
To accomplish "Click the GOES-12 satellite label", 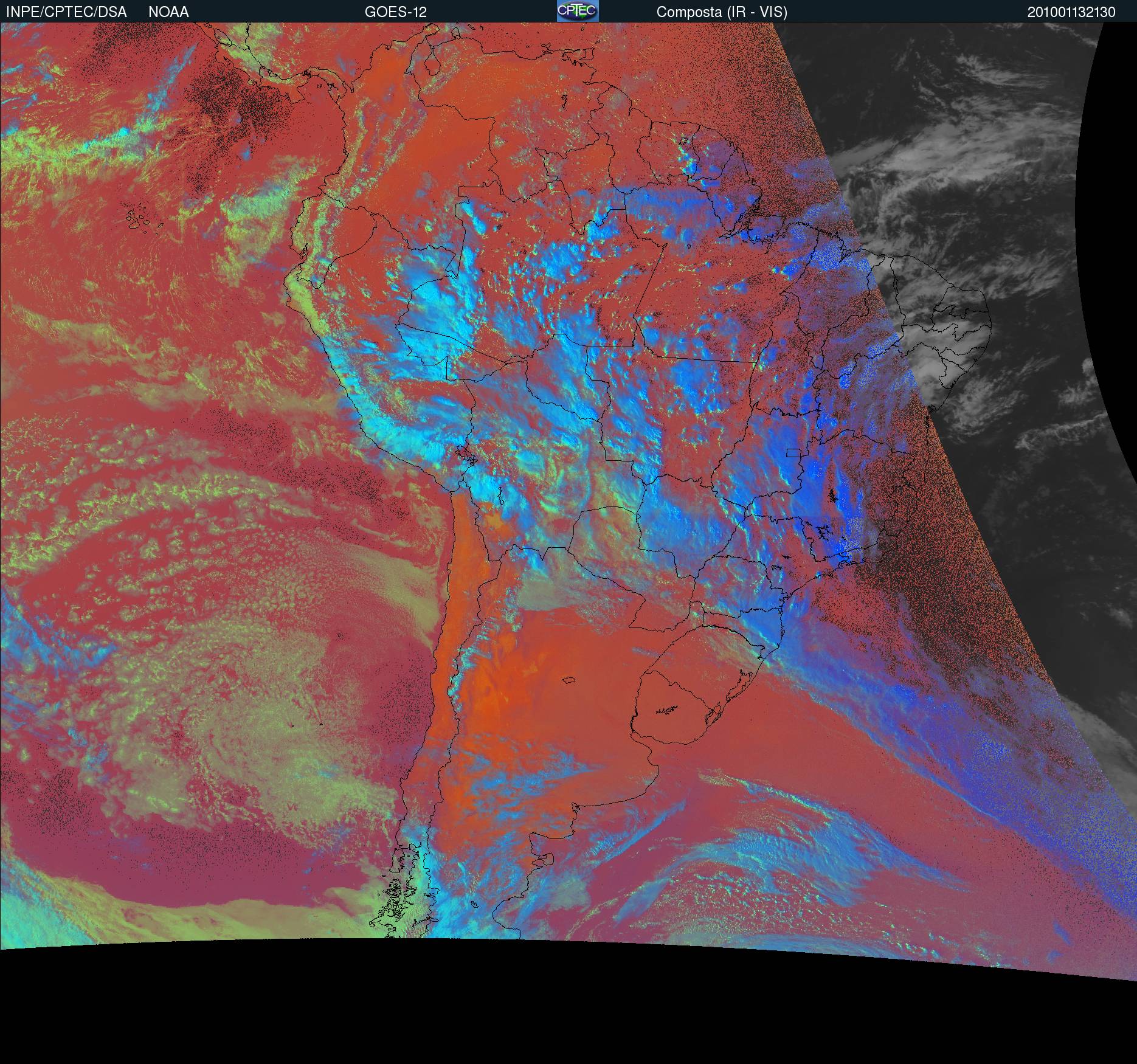I will point(396,12).
